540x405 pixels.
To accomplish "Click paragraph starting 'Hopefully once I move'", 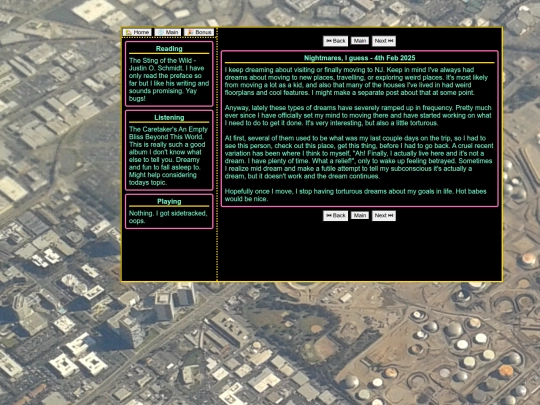I will click(x=355, y=195).
